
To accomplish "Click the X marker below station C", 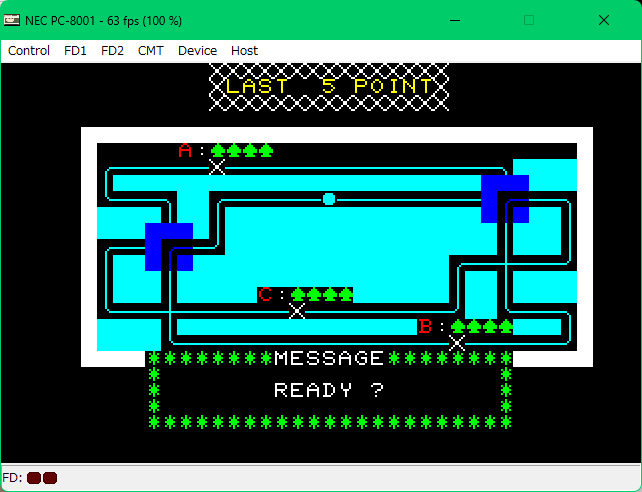I will coord(297,311).
